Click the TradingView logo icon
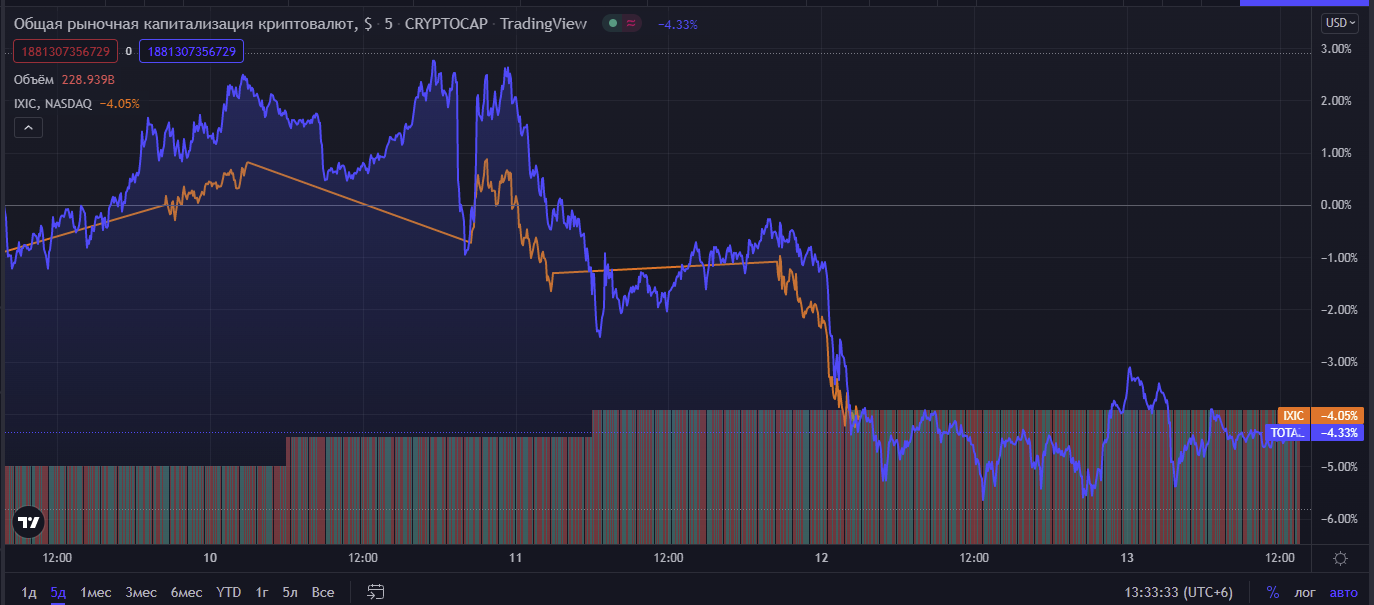The height and width of the screenshot is (605, 1374). point(30,522)
